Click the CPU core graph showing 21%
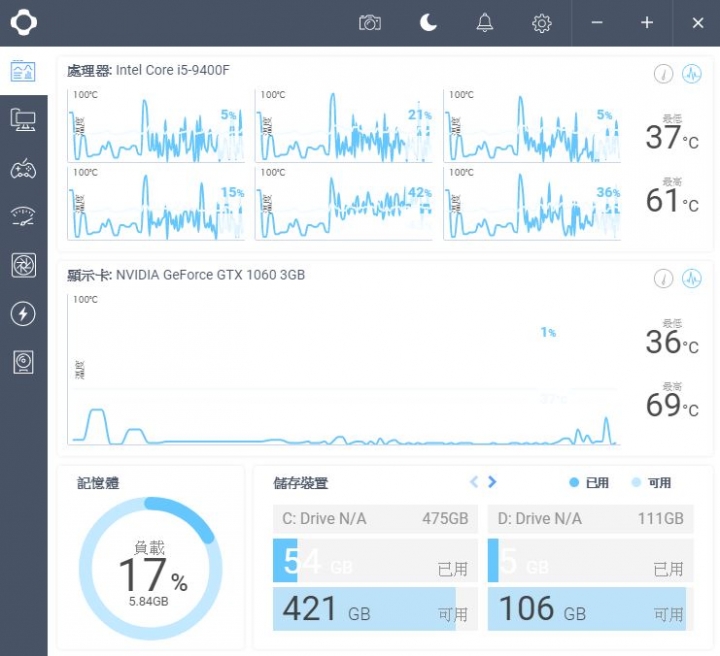Screen dimensions: 720x656 pos(343,126)
